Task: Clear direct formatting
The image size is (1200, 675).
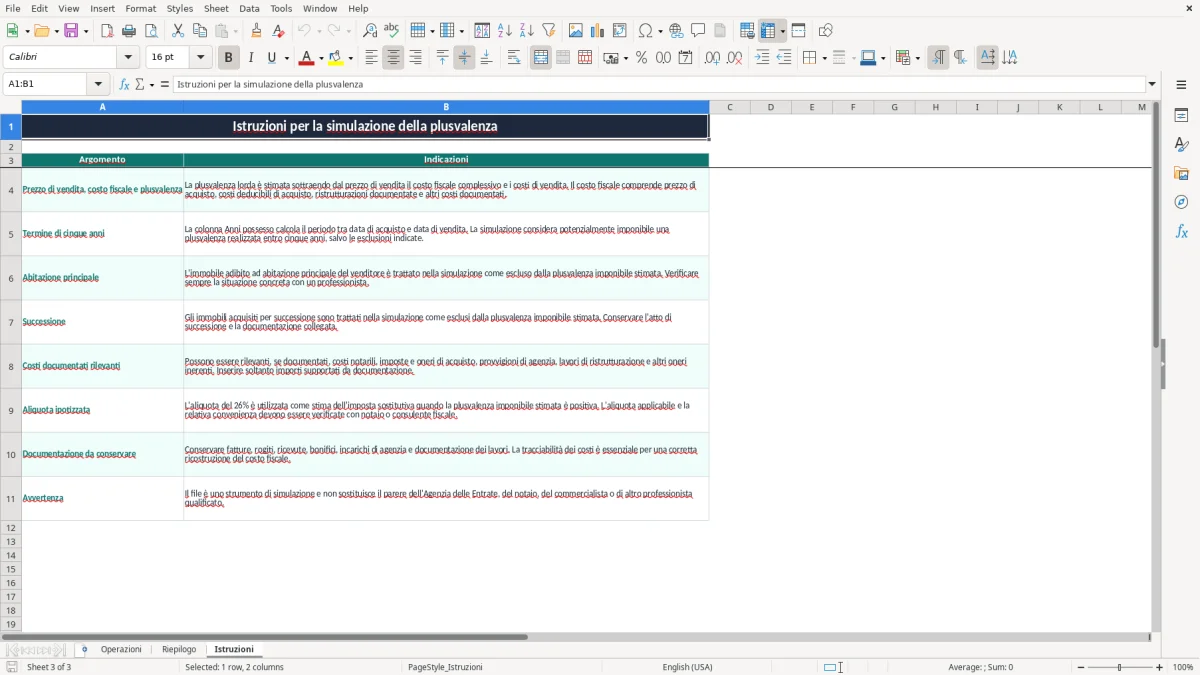Action: pos(279,31)
